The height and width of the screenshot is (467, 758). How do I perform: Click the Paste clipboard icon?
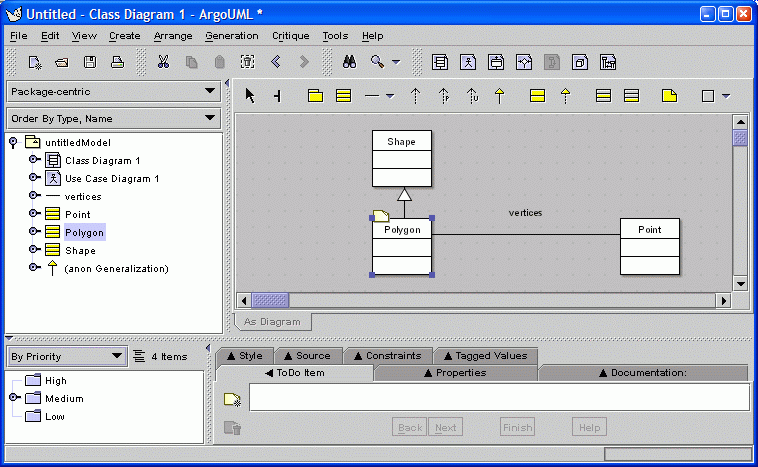tap(219, 62)
